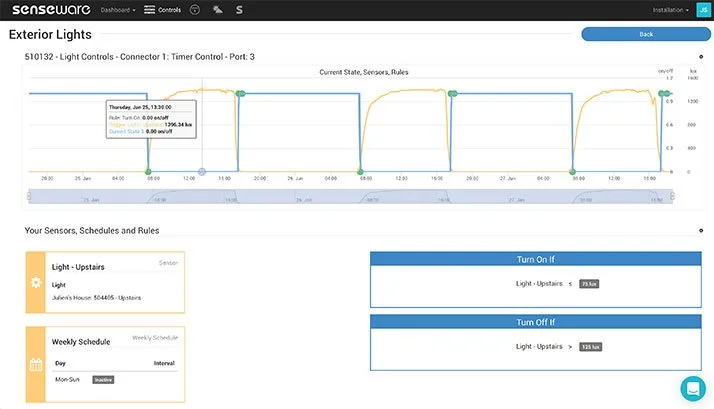Click the circular gauge icon in navbar
The width and height of the screenshot is (714, 409).
(x=195, y=10)
